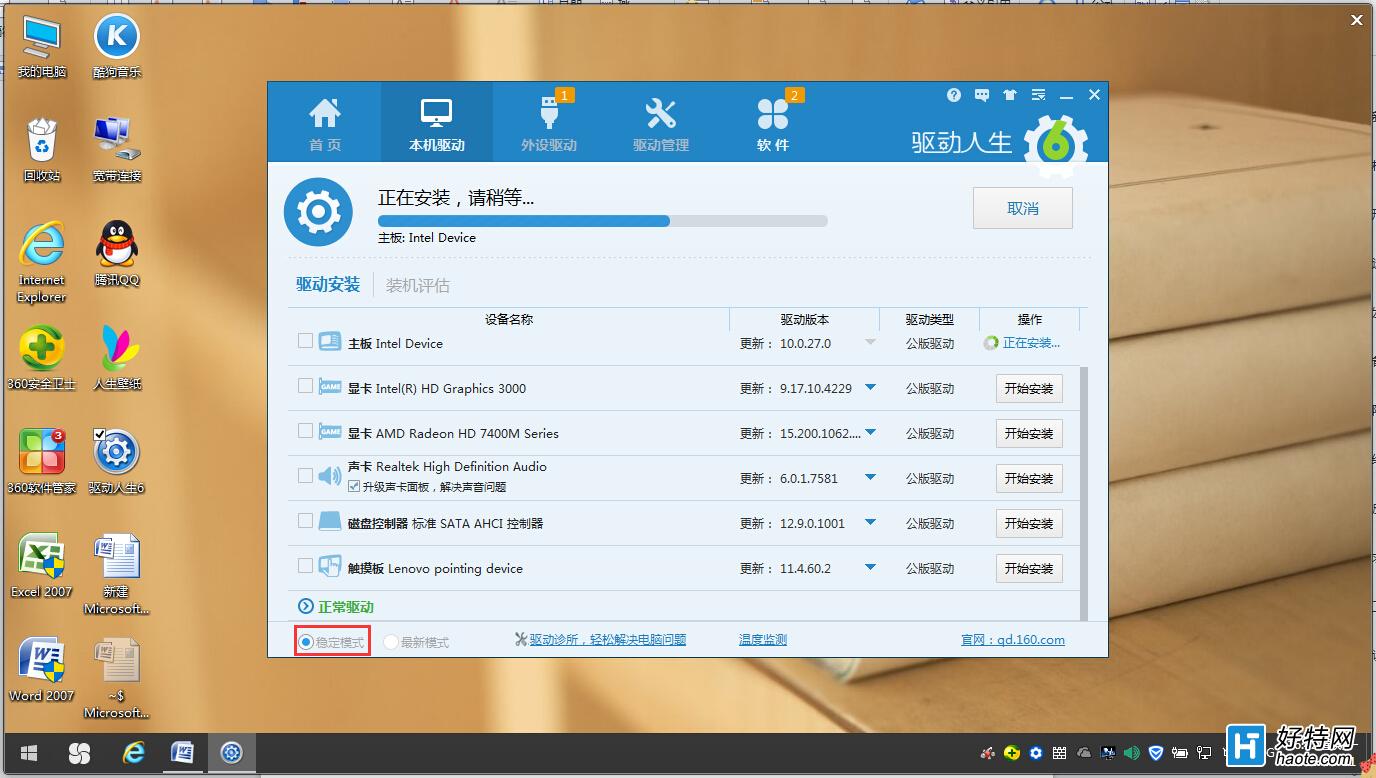Open the 驱动管理 tab
The image size is (1376, 778).
pyautogui.click(x=661, y=122)
